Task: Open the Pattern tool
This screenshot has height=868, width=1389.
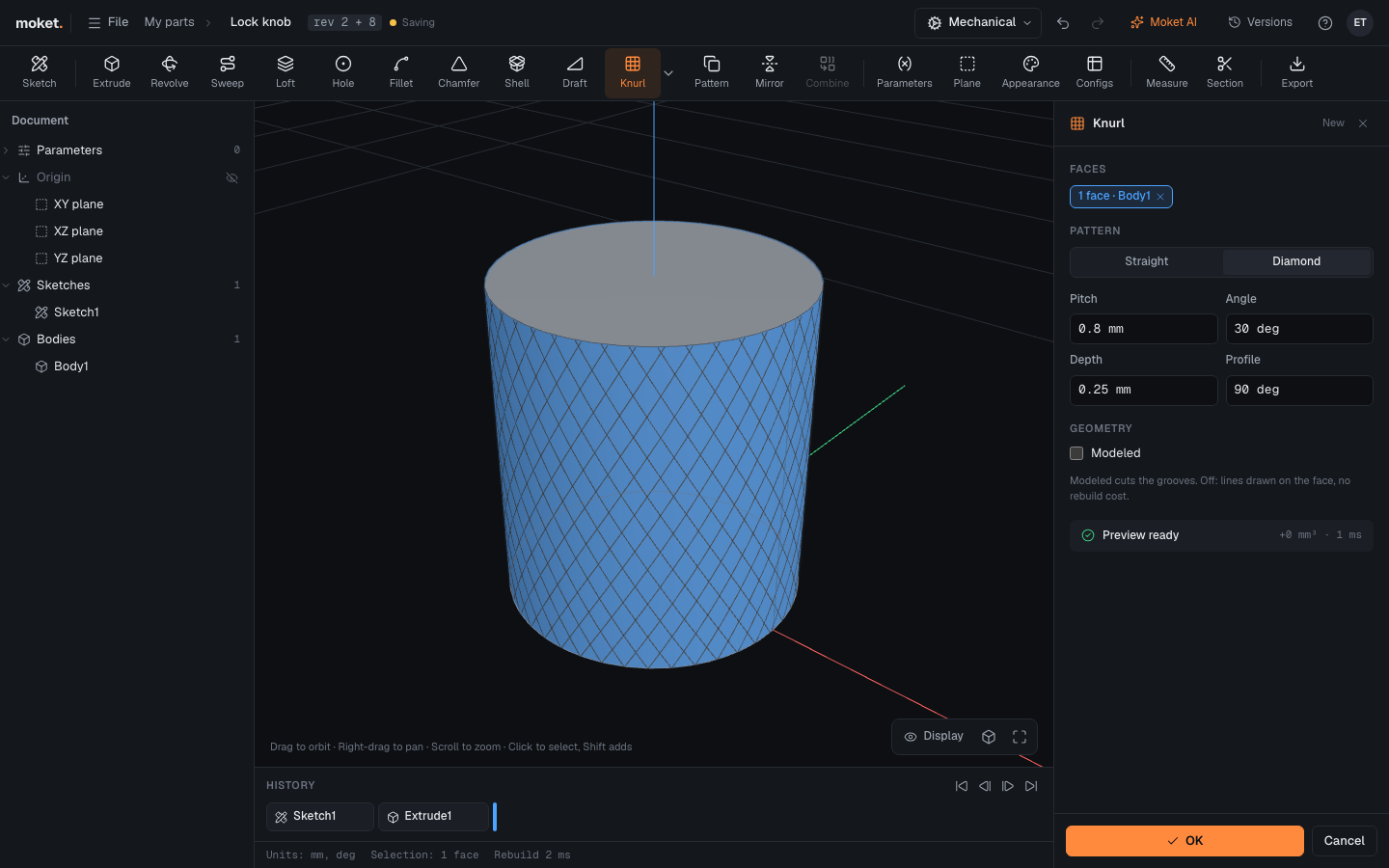Action: (x=712, y=72)
